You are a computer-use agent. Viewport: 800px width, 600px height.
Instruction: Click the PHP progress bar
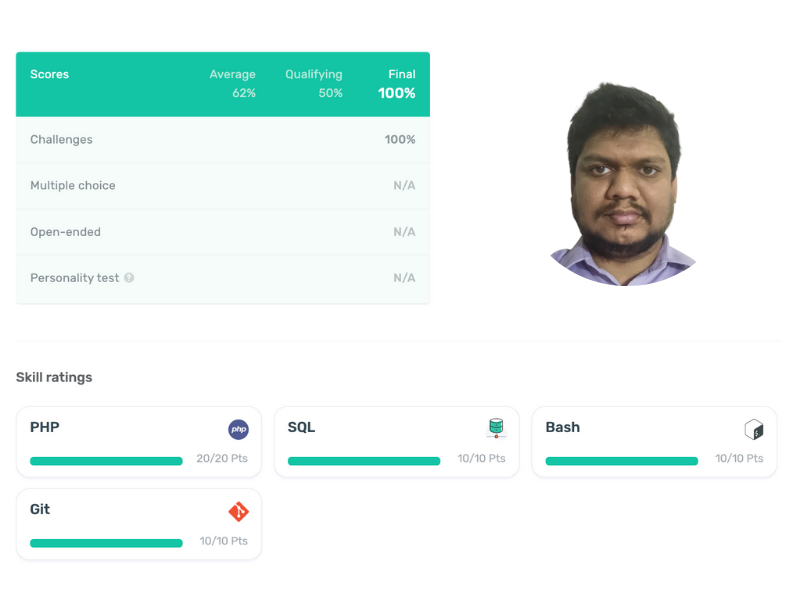coord(106,461)
